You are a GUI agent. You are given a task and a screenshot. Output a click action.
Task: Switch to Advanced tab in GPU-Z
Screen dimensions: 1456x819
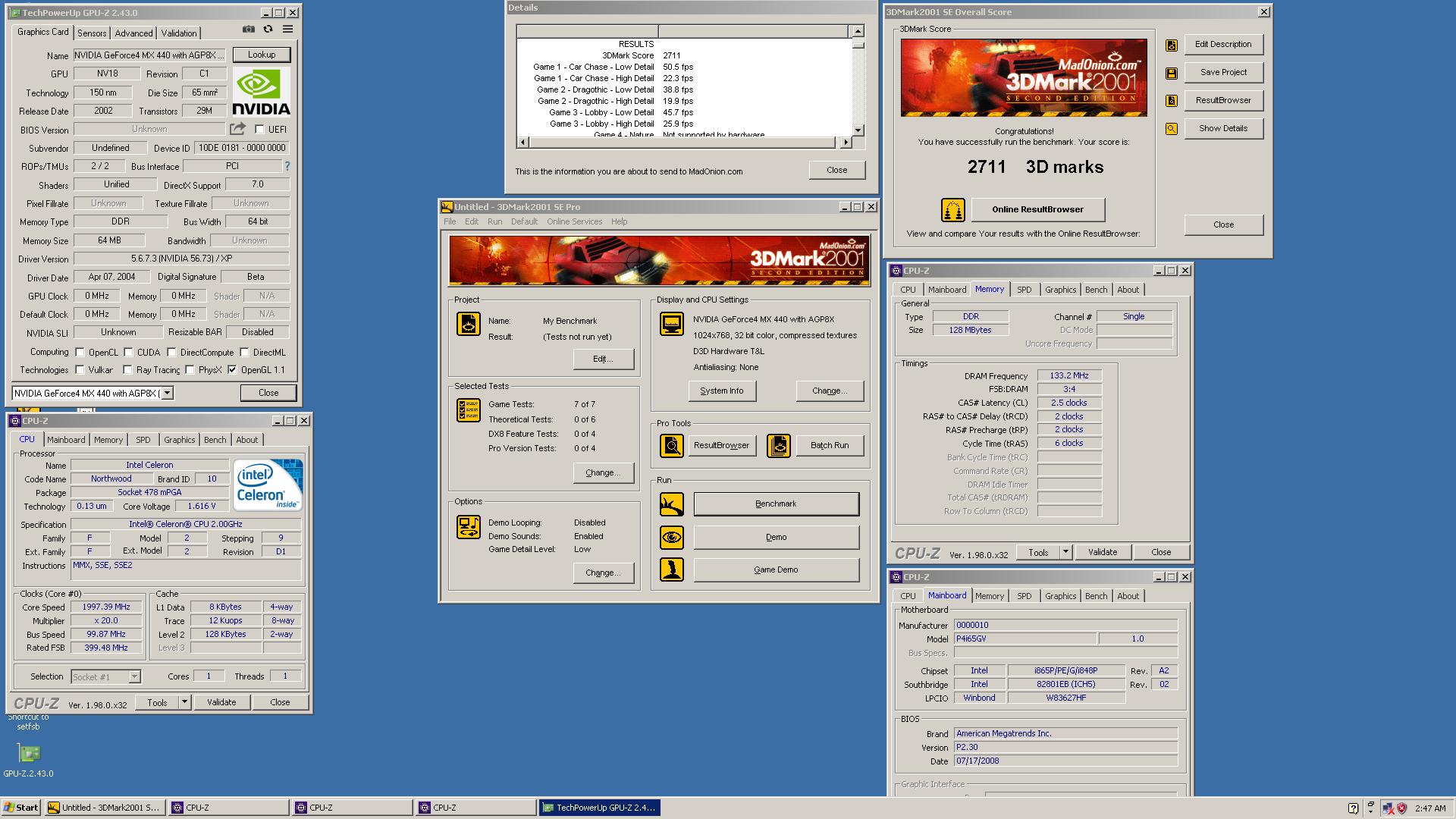click(133, 33)
